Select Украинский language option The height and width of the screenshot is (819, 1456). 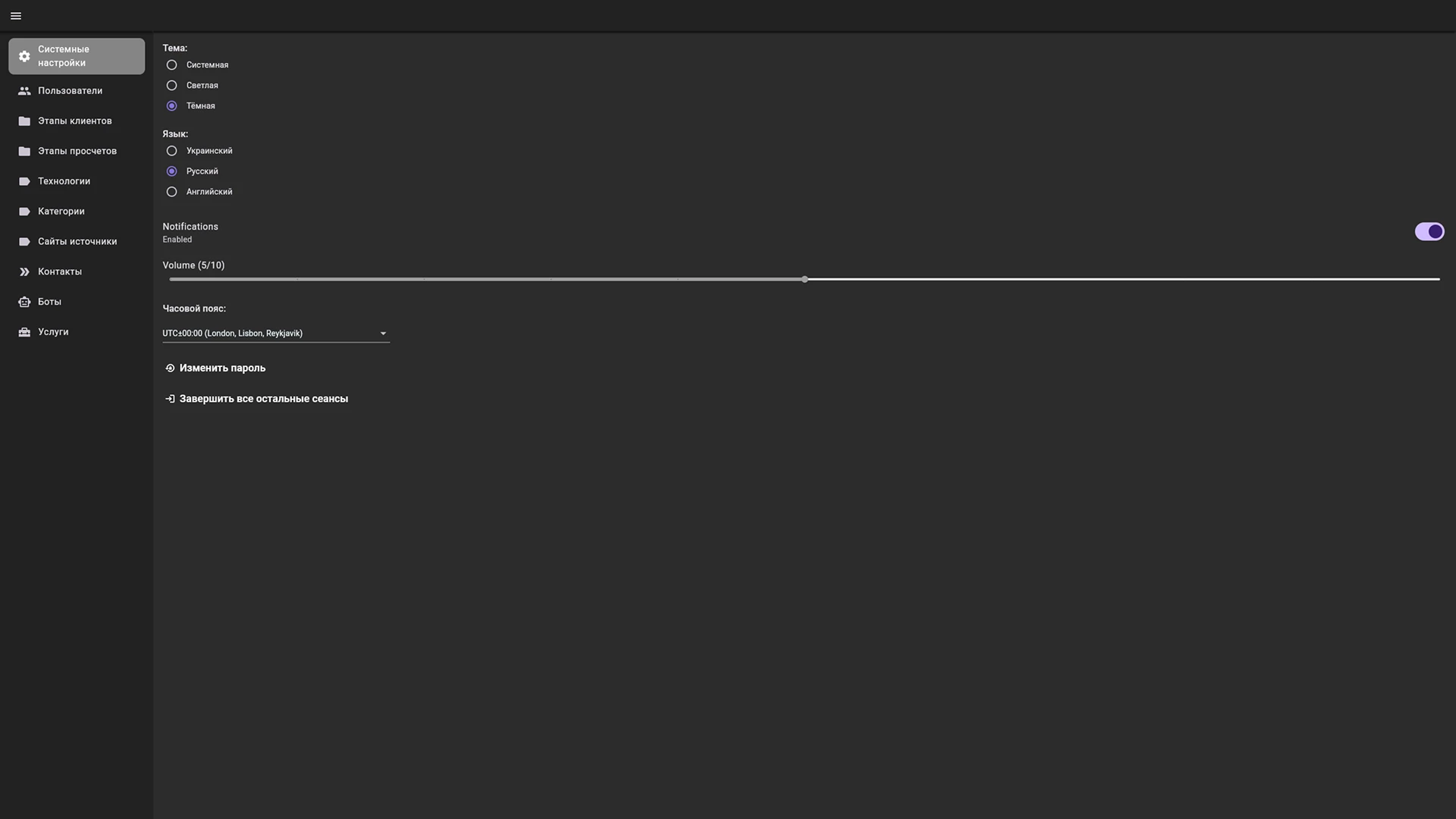(172, 151)
